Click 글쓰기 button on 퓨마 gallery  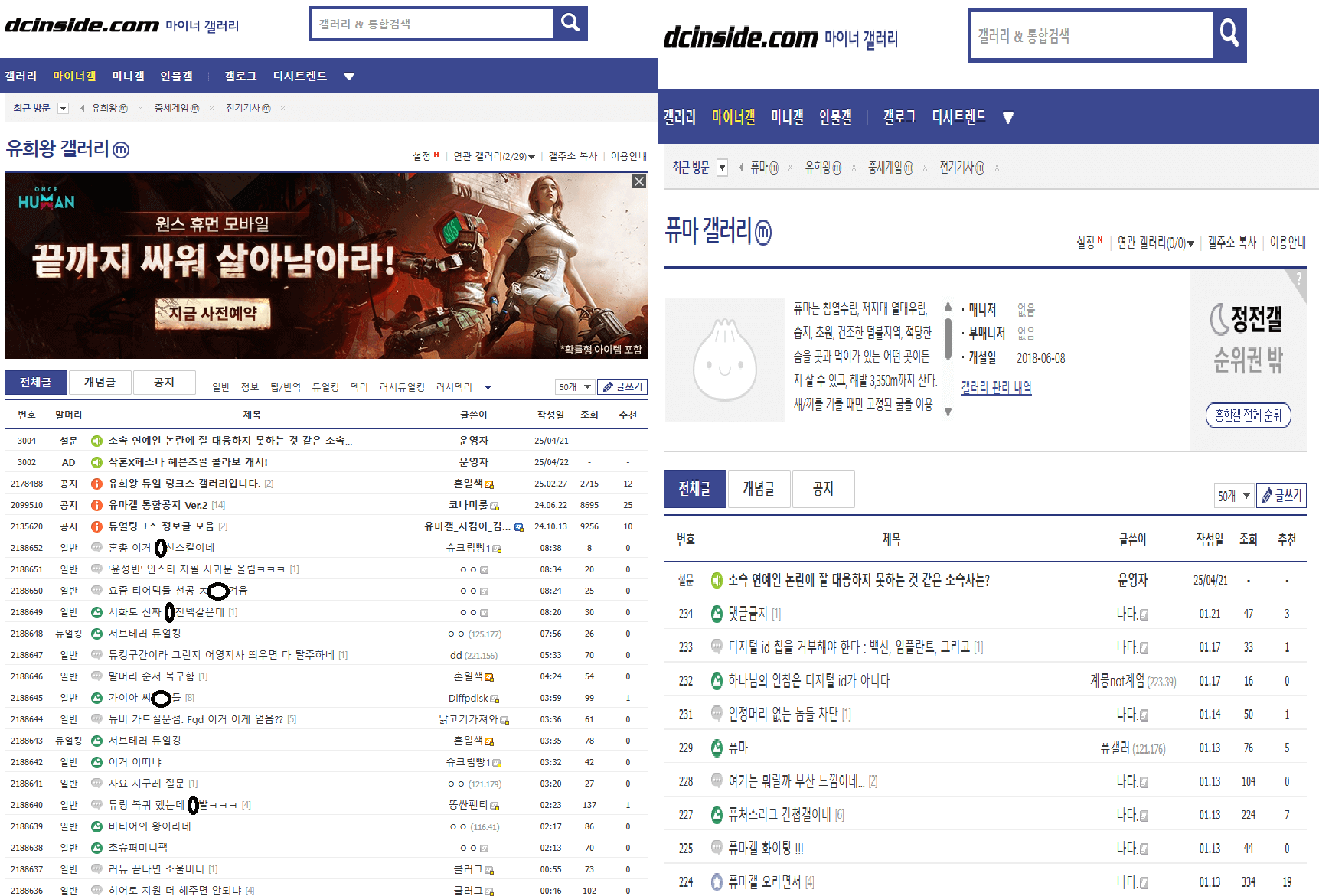[x=1281, y=496]
